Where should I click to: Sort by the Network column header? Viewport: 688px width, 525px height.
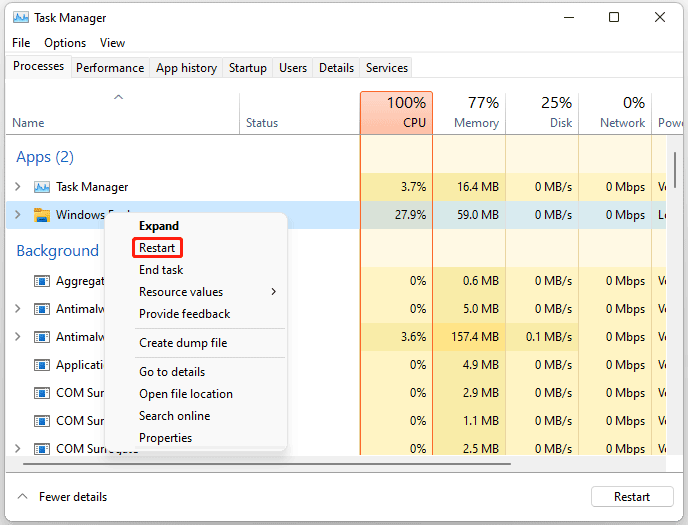(x=615, y=113)
